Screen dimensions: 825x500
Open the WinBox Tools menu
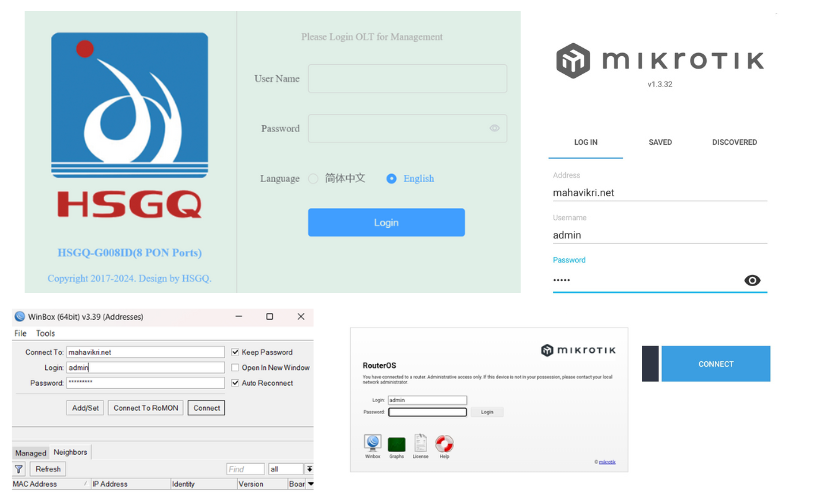click(46, 333)
